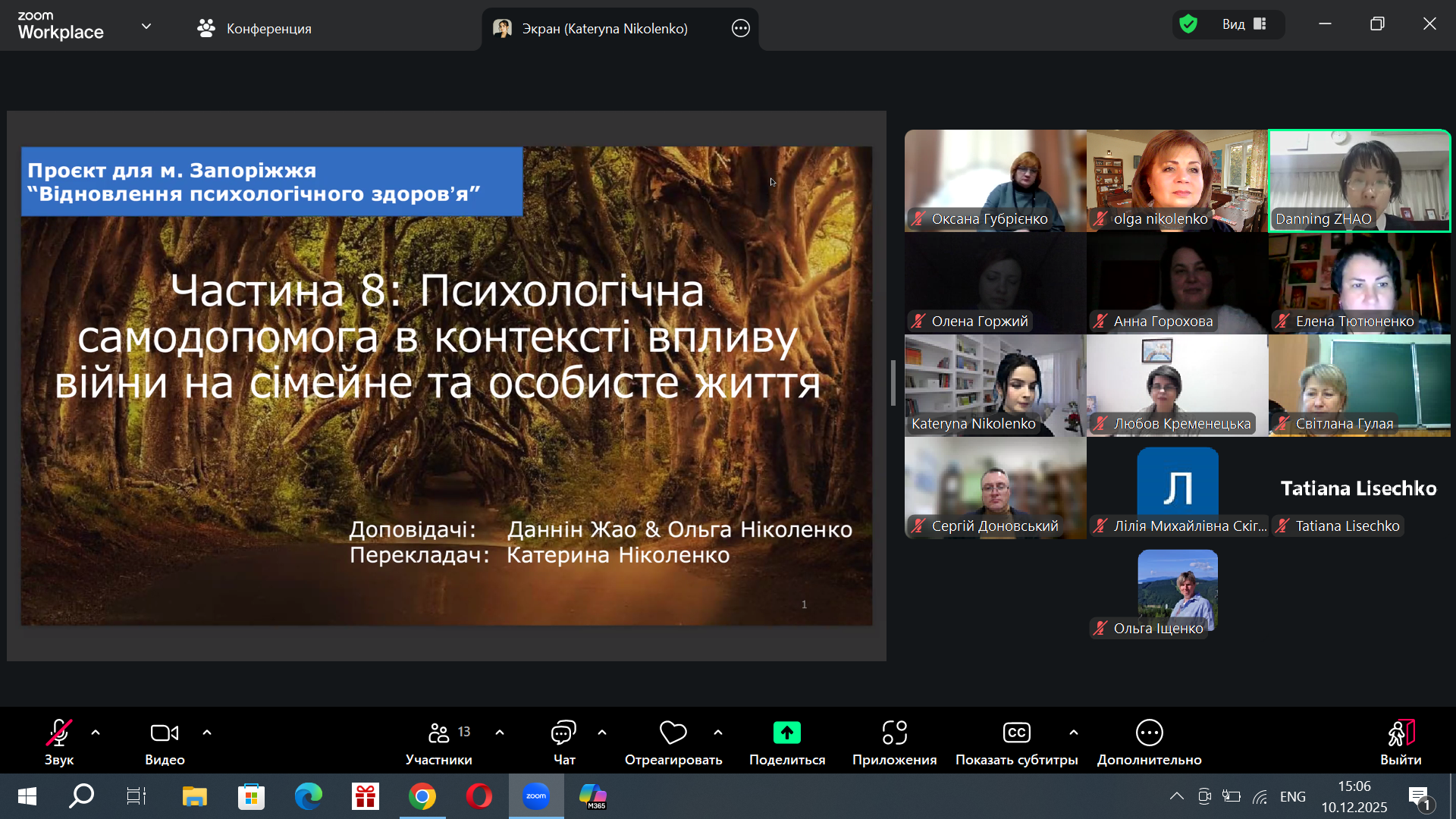Select the Экран (Kateryna Nikolenko) tab
Viewport: 1456px width, 819px height.
[x=604, y=29]
